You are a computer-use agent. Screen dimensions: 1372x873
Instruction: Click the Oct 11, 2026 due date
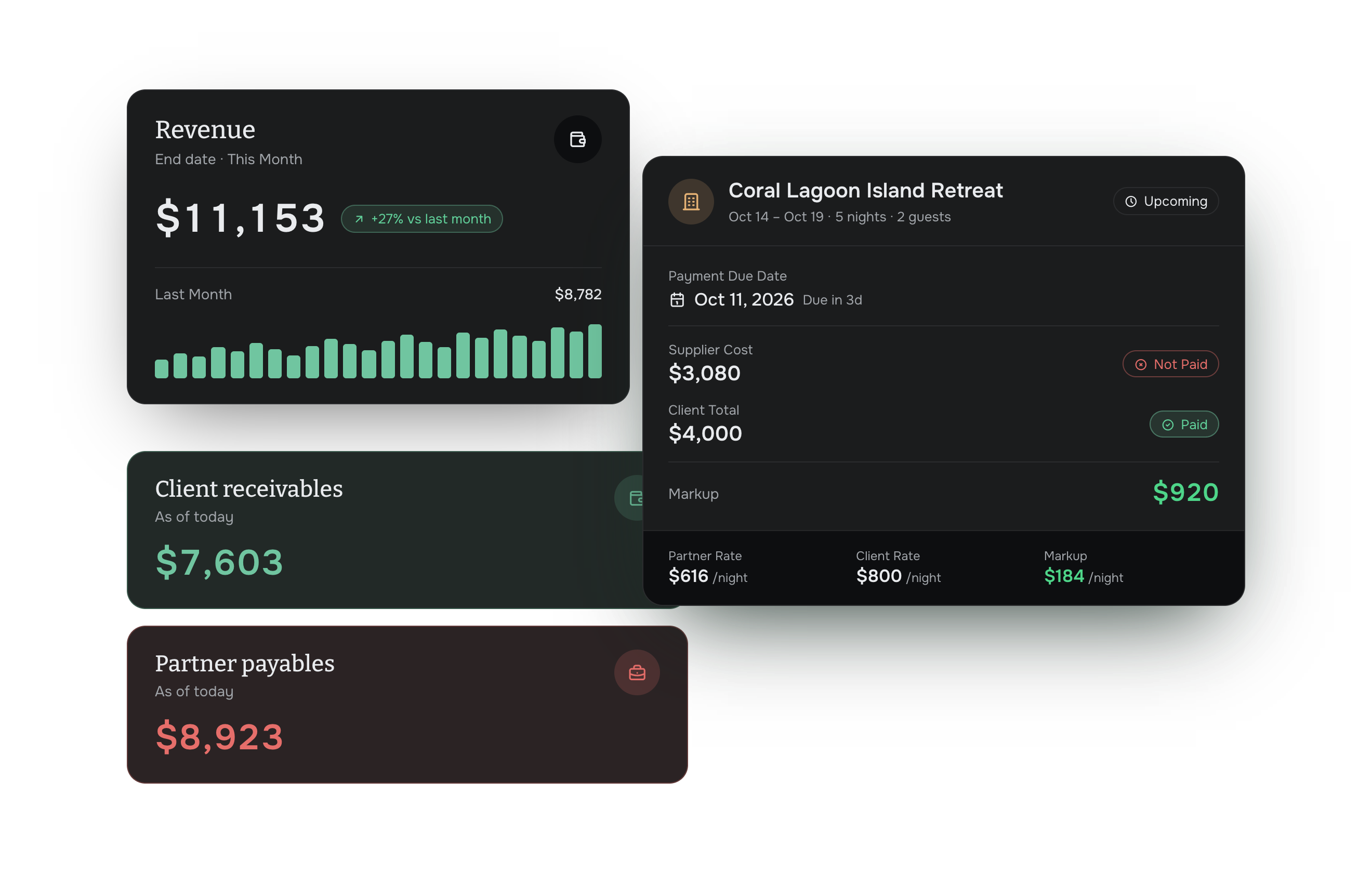tap(744, 300)
